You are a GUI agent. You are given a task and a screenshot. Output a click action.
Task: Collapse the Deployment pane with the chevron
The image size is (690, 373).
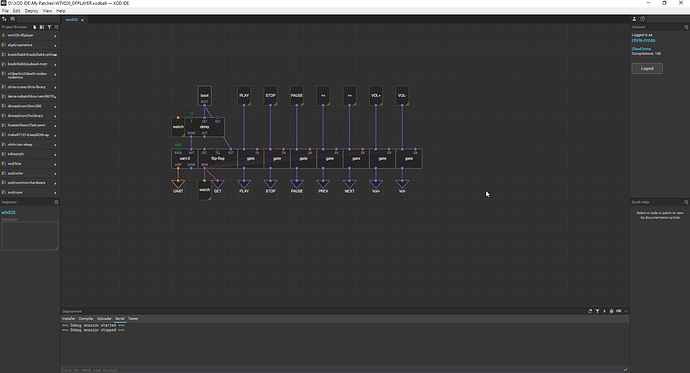626,311
